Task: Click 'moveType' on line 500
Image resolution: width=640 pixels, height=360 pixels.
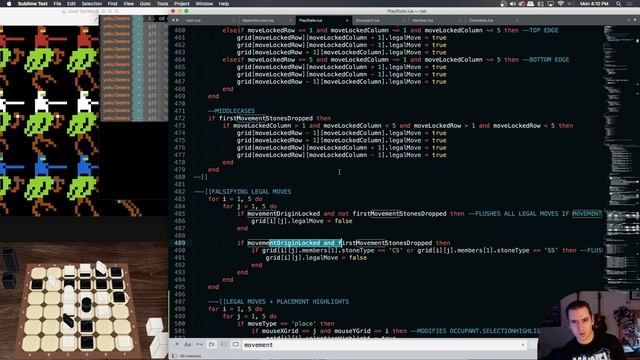Action: [262, 324]
